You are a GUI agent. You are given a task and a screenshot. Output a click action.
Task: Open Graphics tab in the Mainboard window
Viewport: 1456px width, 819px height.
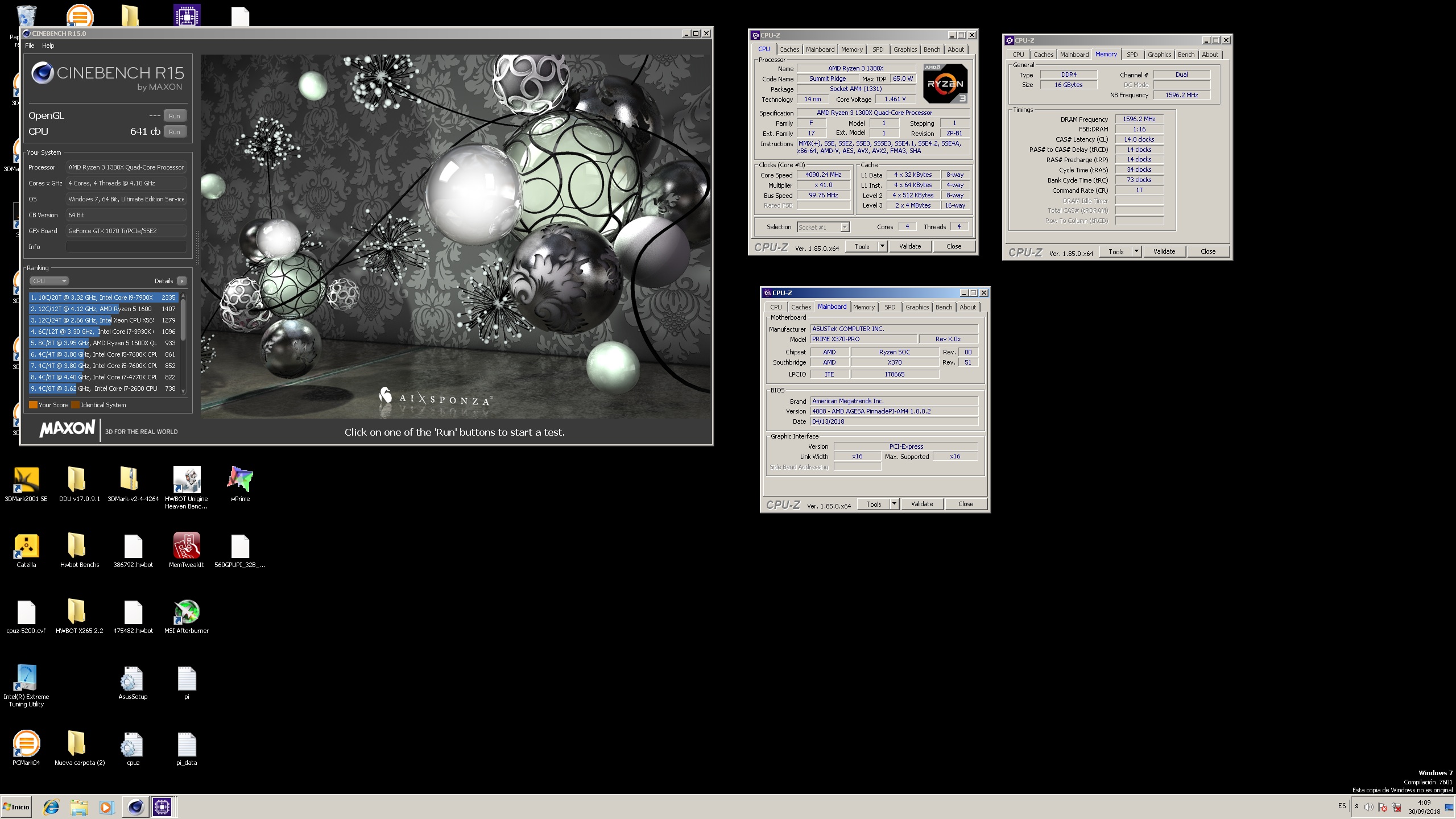click(x=917, y=307)
